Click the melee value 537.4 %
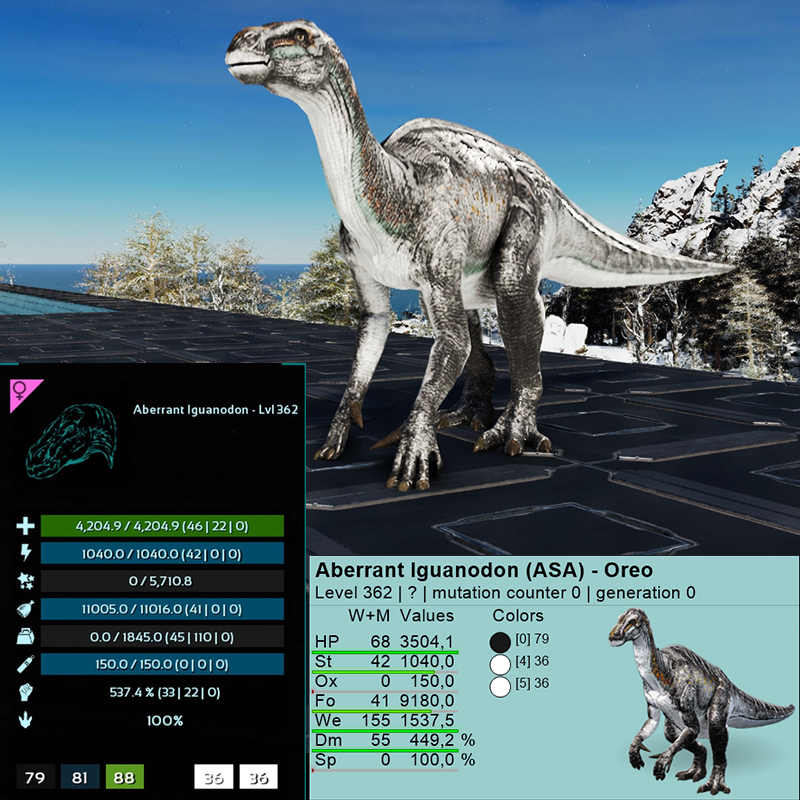The image size is (800, 800). tap(165, 692)
